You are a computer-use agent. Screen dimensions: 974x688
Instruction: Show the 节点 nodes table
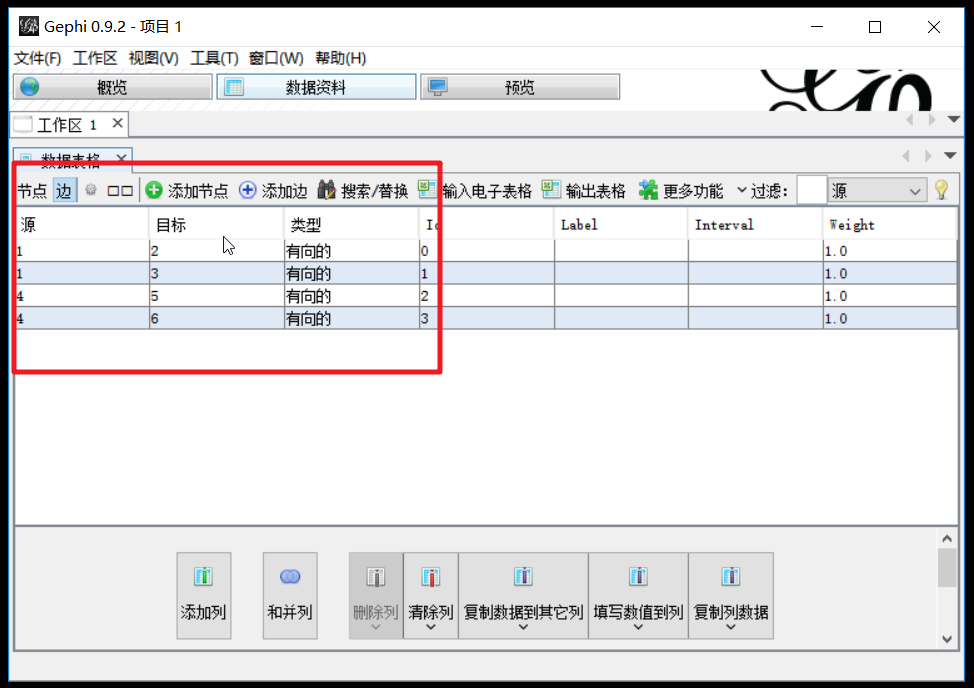click(32, 191)
